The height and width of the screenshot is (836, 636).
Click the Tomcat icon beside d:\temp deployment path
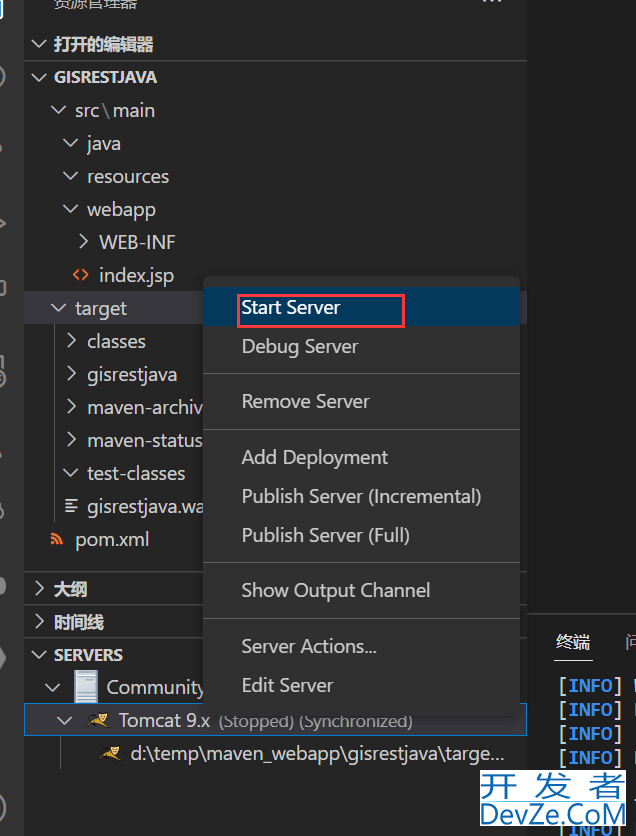(x=110, y=753)
